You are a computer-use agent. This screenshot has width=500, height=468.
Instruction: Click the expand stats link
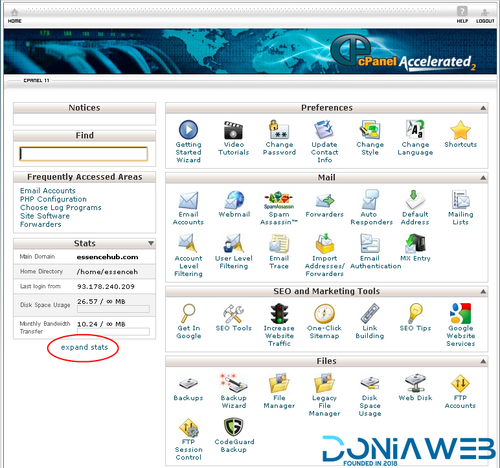coord(84,347)
